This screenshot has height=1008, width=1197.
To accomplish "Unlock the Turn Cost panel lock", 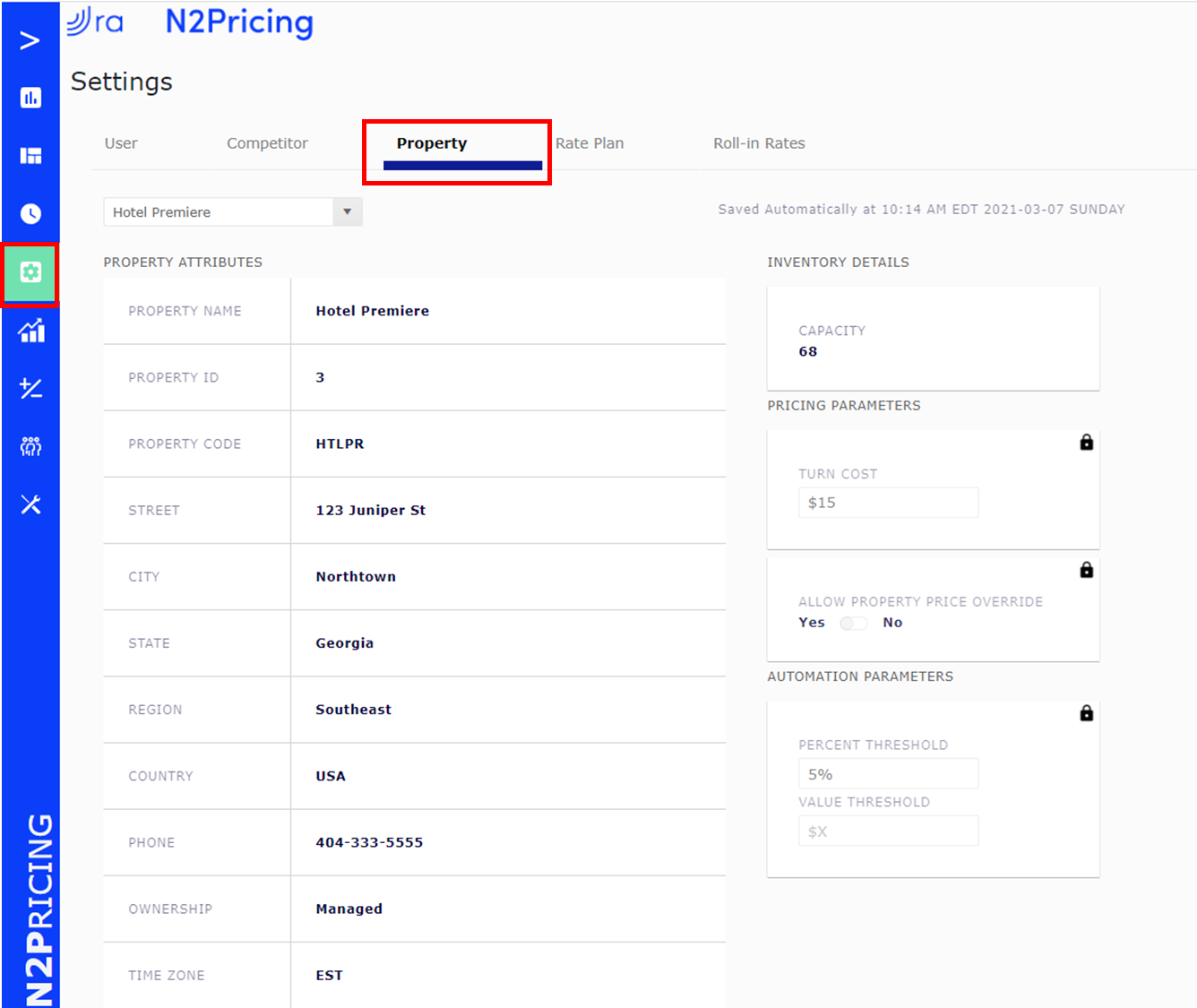I will point(1086,442).
